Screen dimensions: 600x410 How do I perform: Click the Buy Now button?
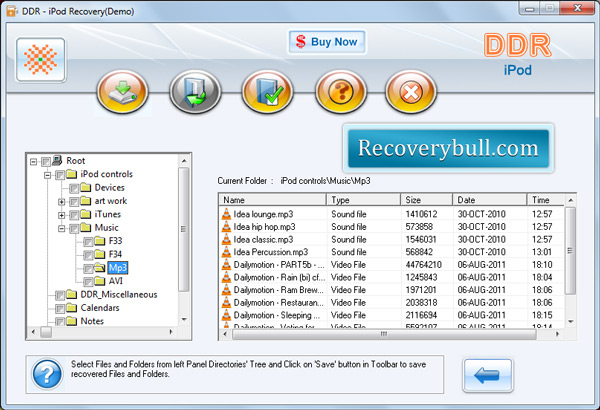327,42
